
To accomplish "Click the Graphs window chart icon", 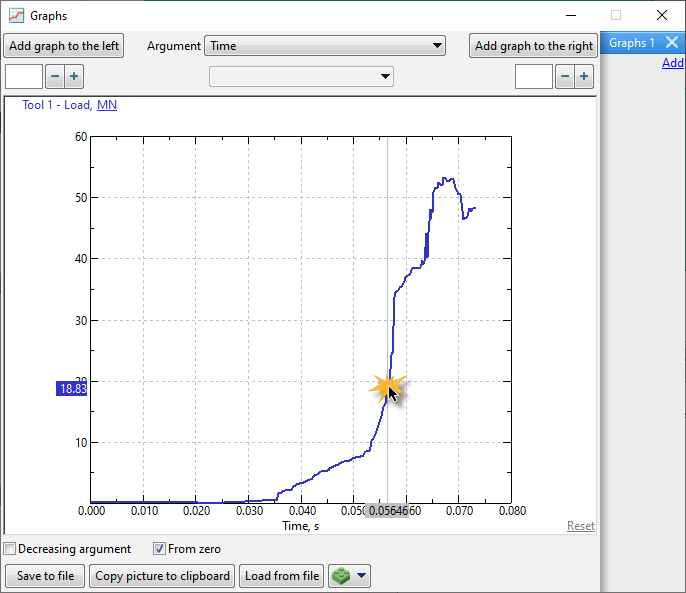I will (x=17, y=16).
